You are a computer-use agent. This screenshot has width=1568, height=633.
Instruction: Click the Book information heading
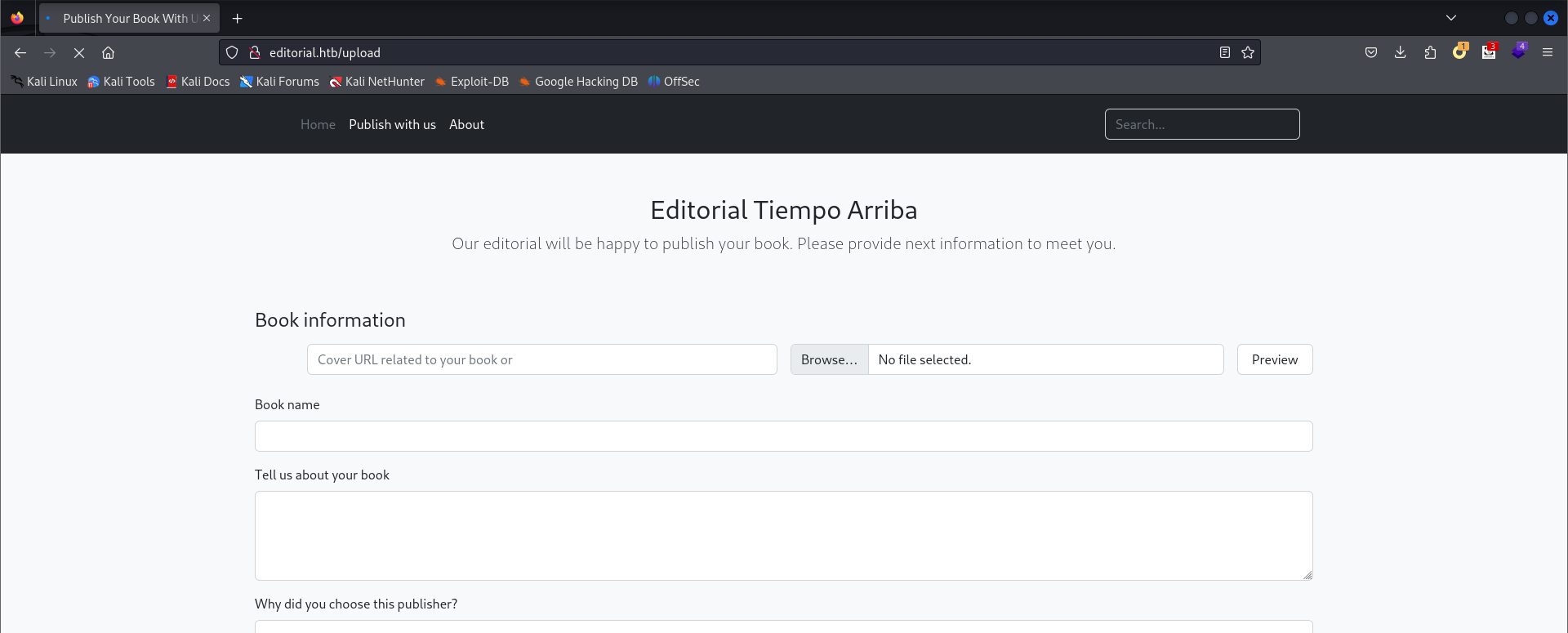[330, 320]
